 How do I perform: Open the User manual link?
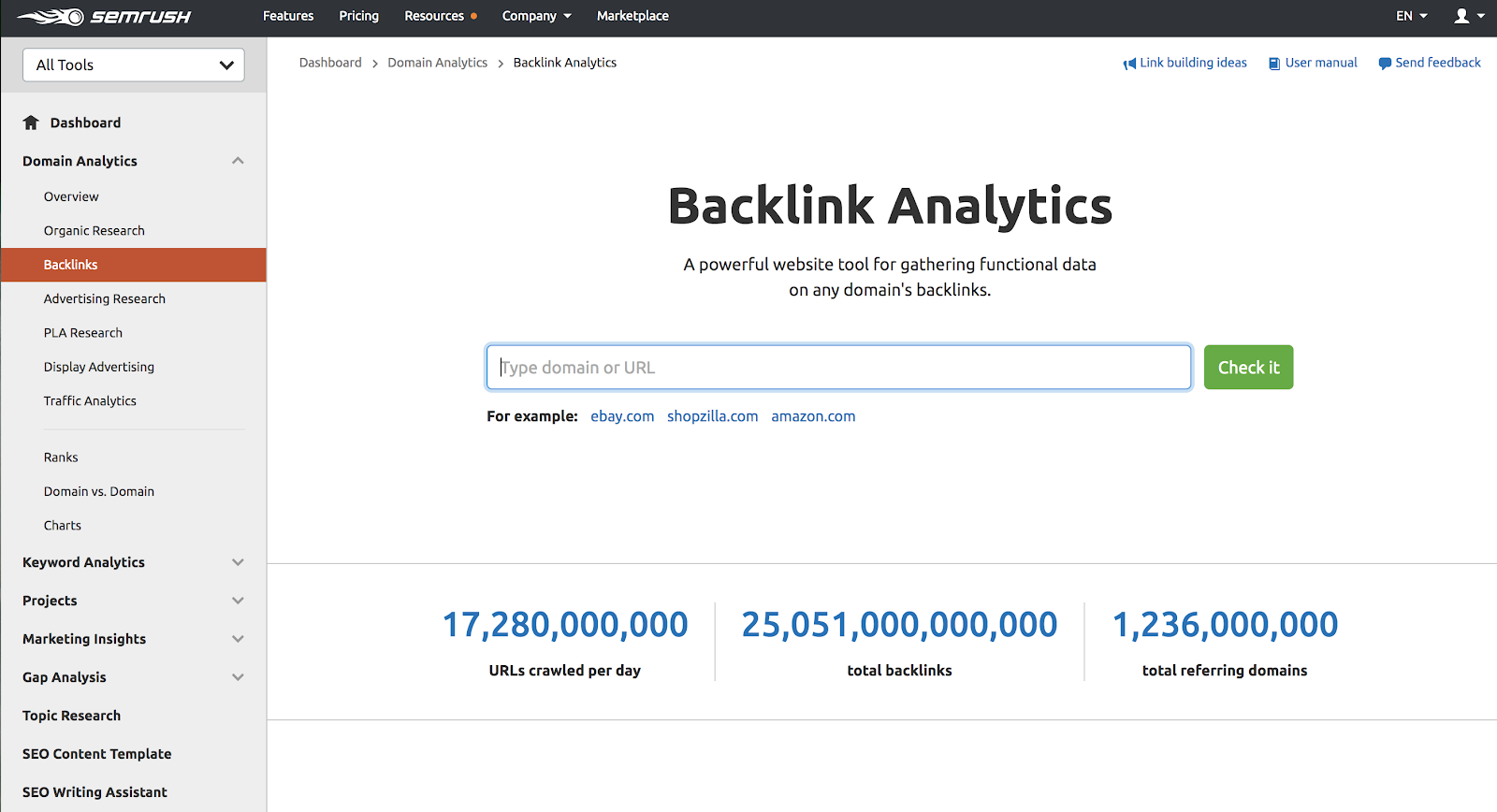[x=1321, y=63]
